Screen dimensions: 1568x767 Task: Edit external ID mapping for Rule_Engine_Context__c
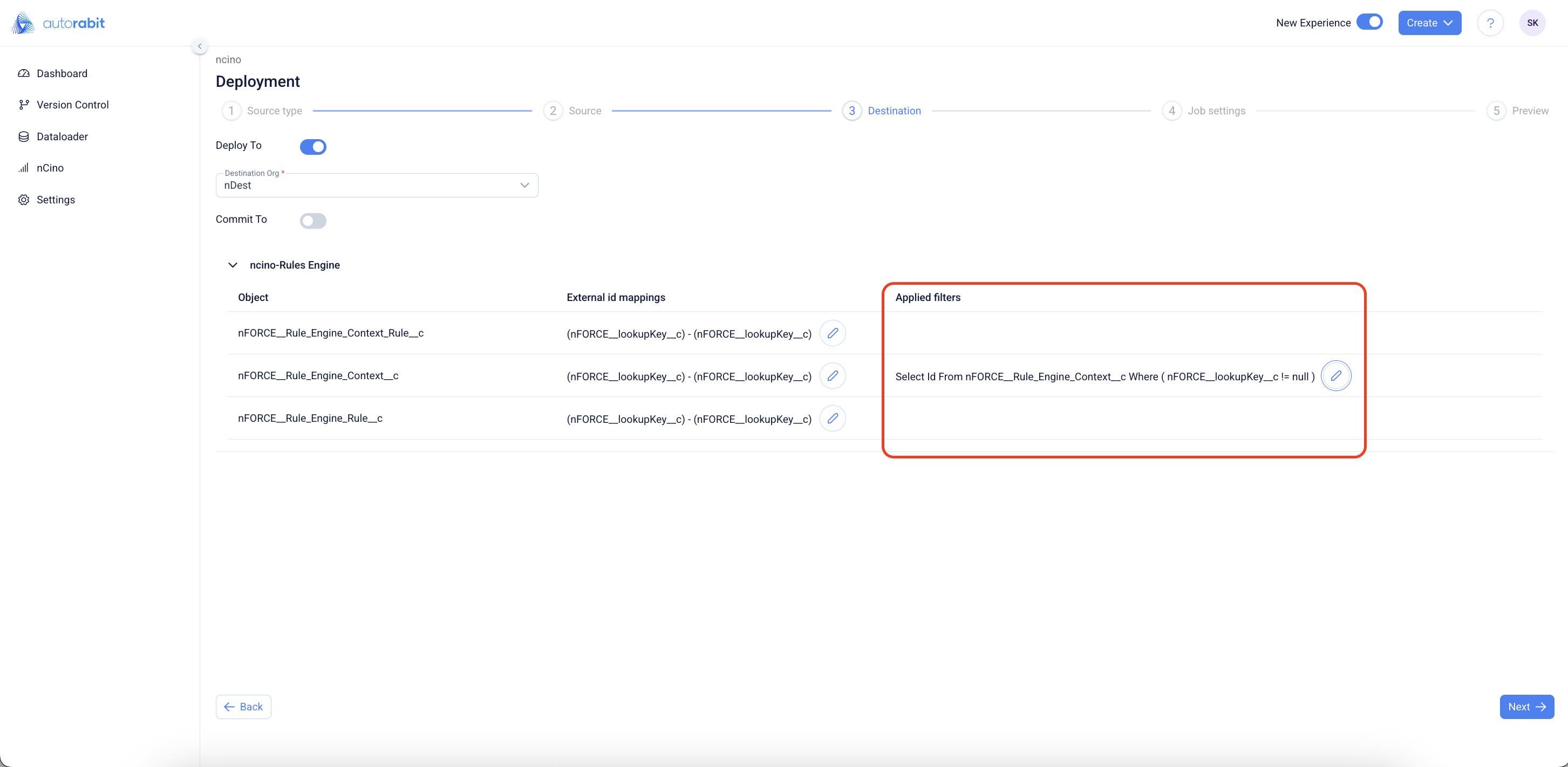(x=832, y=376)
